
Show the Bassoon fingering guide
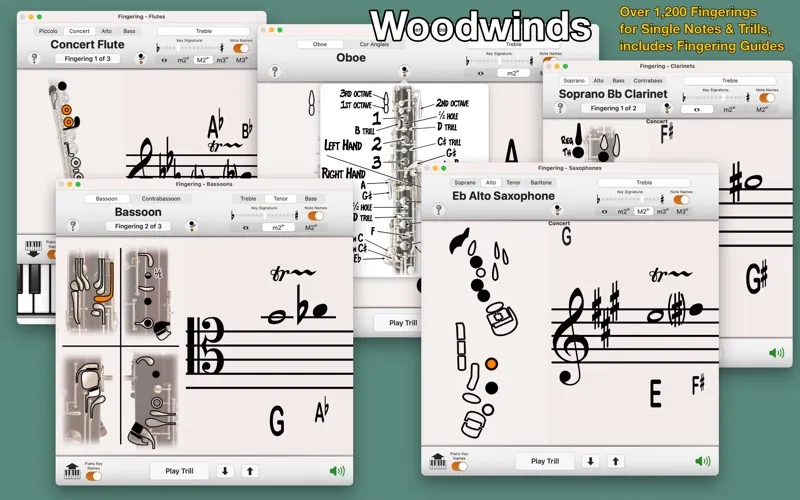[x=192, y=226]
